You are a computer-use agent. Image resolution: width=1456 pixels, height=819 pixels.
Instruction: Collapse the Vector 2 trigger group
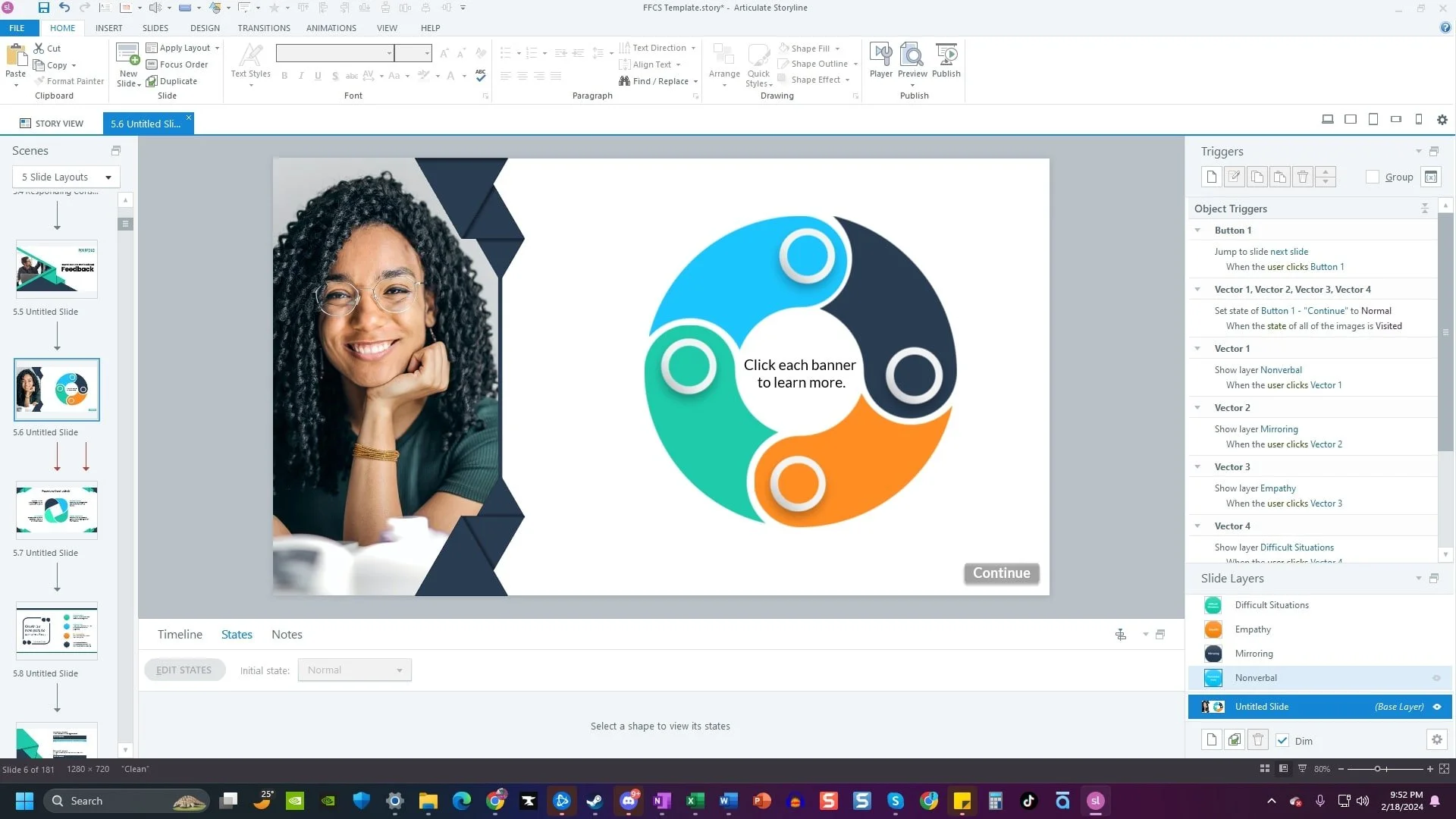(1198, 408)
